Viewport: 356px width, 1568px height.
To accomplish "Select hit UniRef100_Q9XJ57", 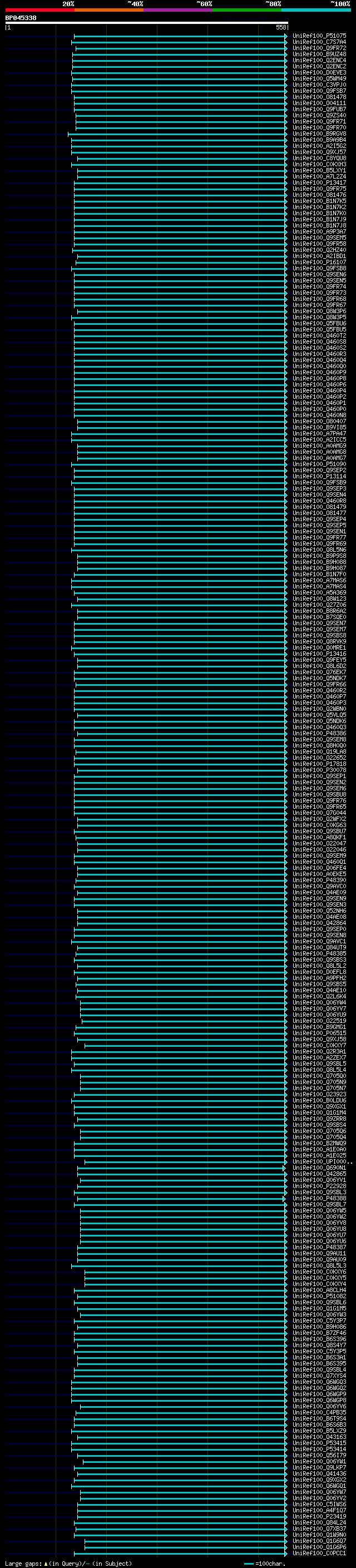I will tap(319, 152).
